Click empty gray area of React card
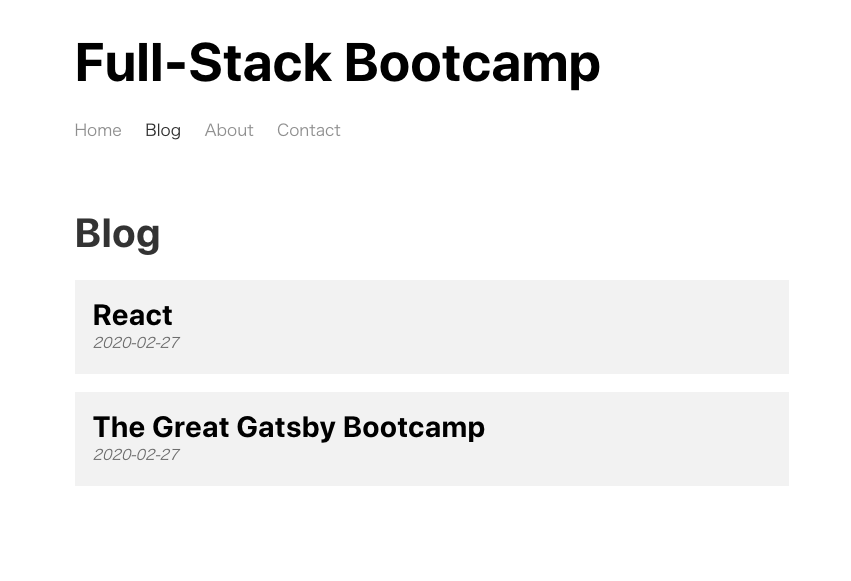This screenshot has height=581, width=851. click(x=488, y=327)
